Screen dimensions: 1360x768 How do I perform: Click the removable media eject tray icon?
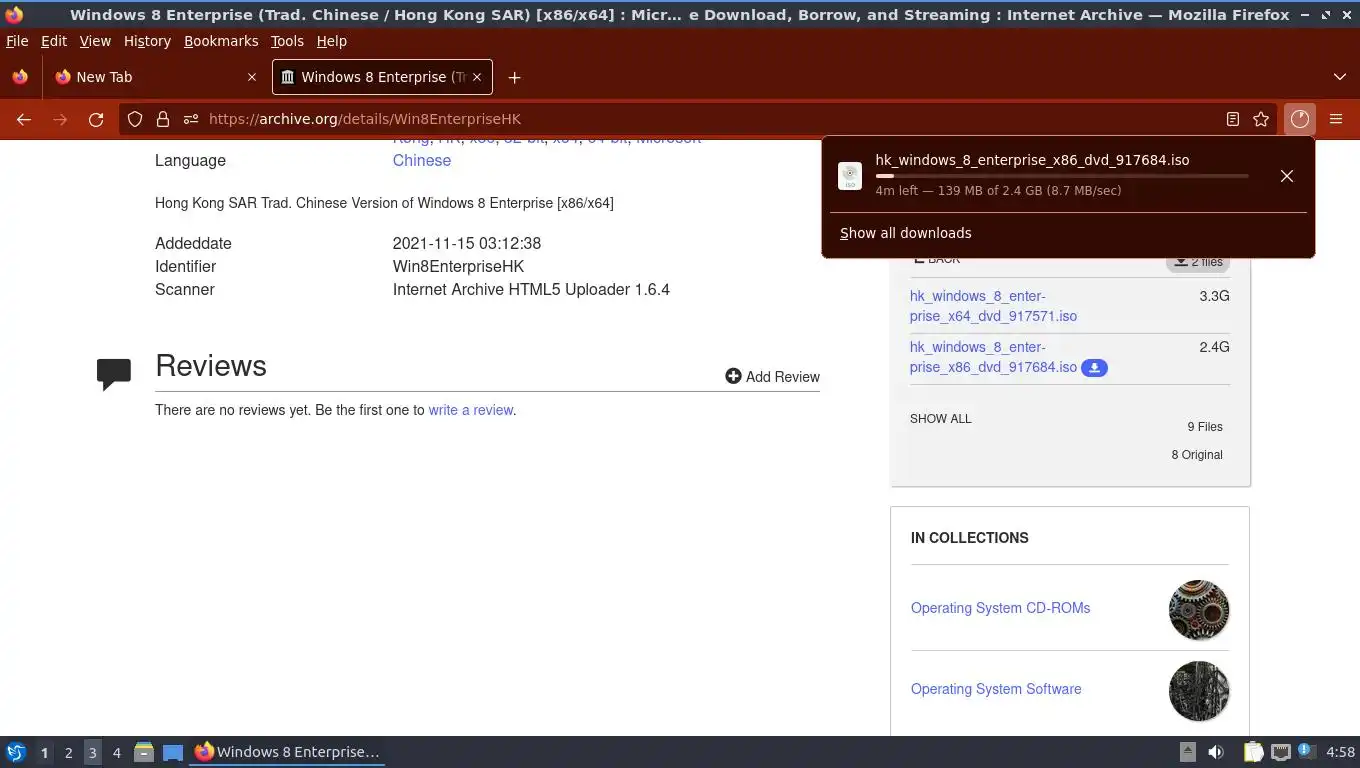pos(1188,752)
